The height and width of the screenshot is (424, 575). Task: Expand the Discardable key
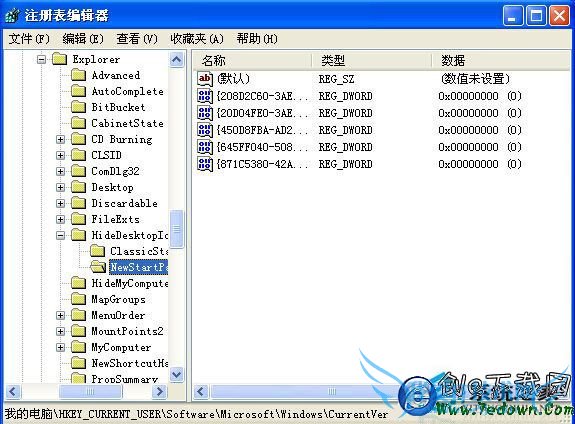click(x=61, y=203)
